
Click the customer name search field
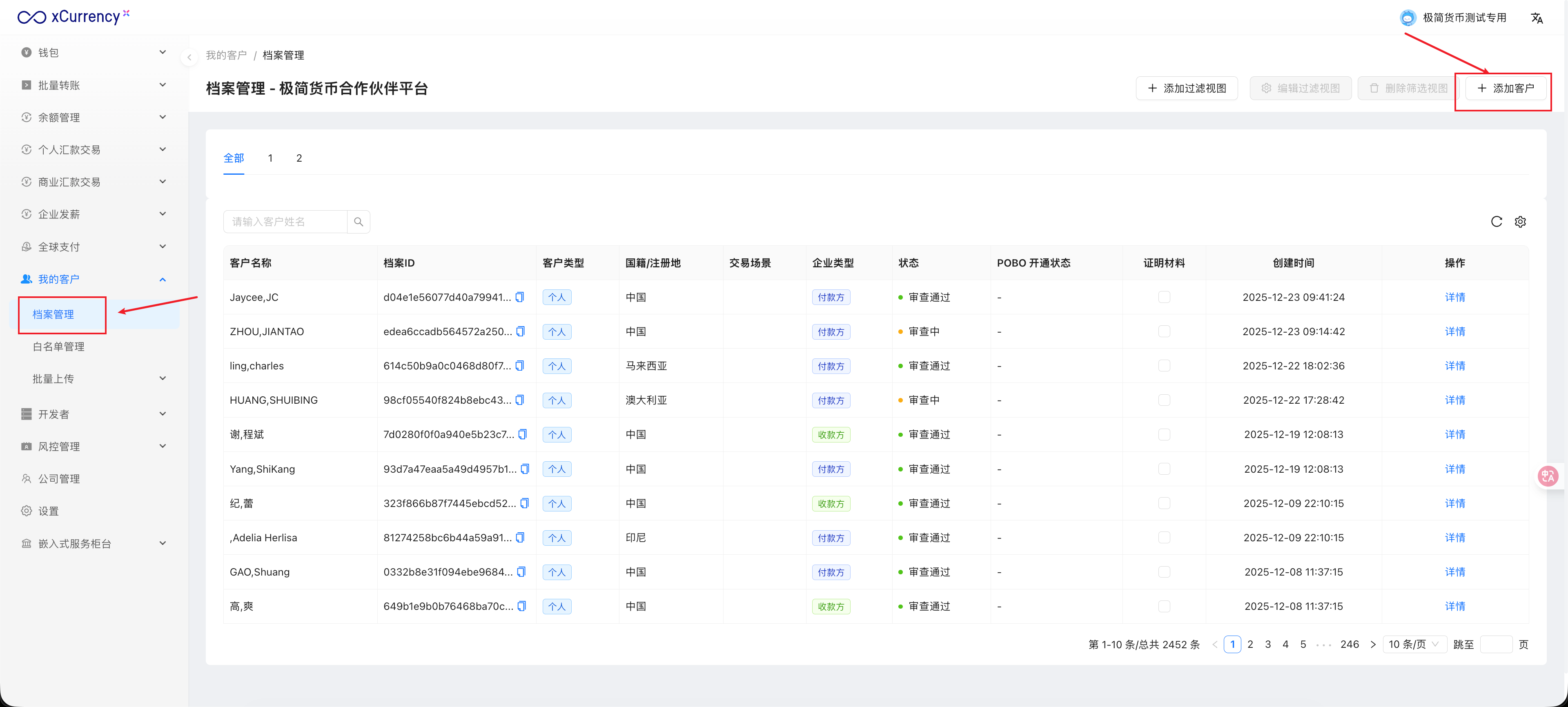pyautogui.click(x=285, y=222)
